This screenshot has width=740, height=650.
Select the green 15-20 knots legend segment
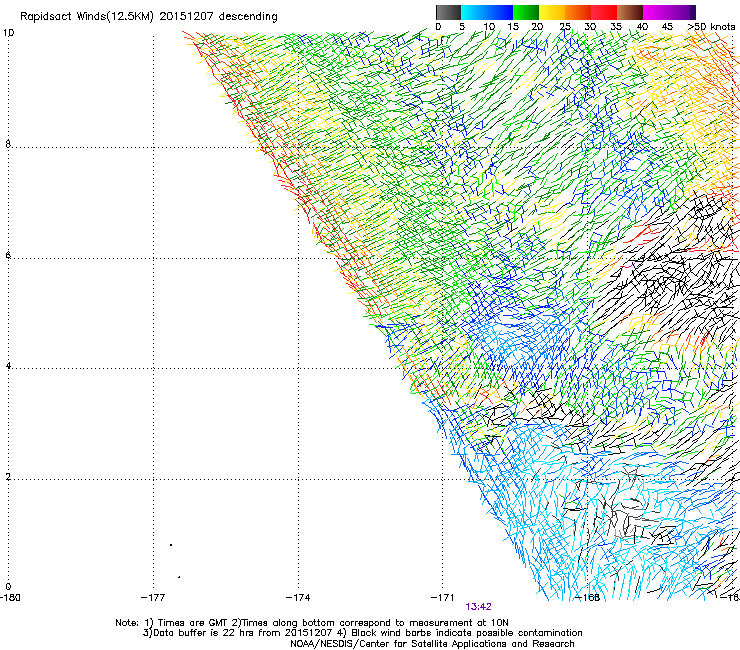(526, 12)
